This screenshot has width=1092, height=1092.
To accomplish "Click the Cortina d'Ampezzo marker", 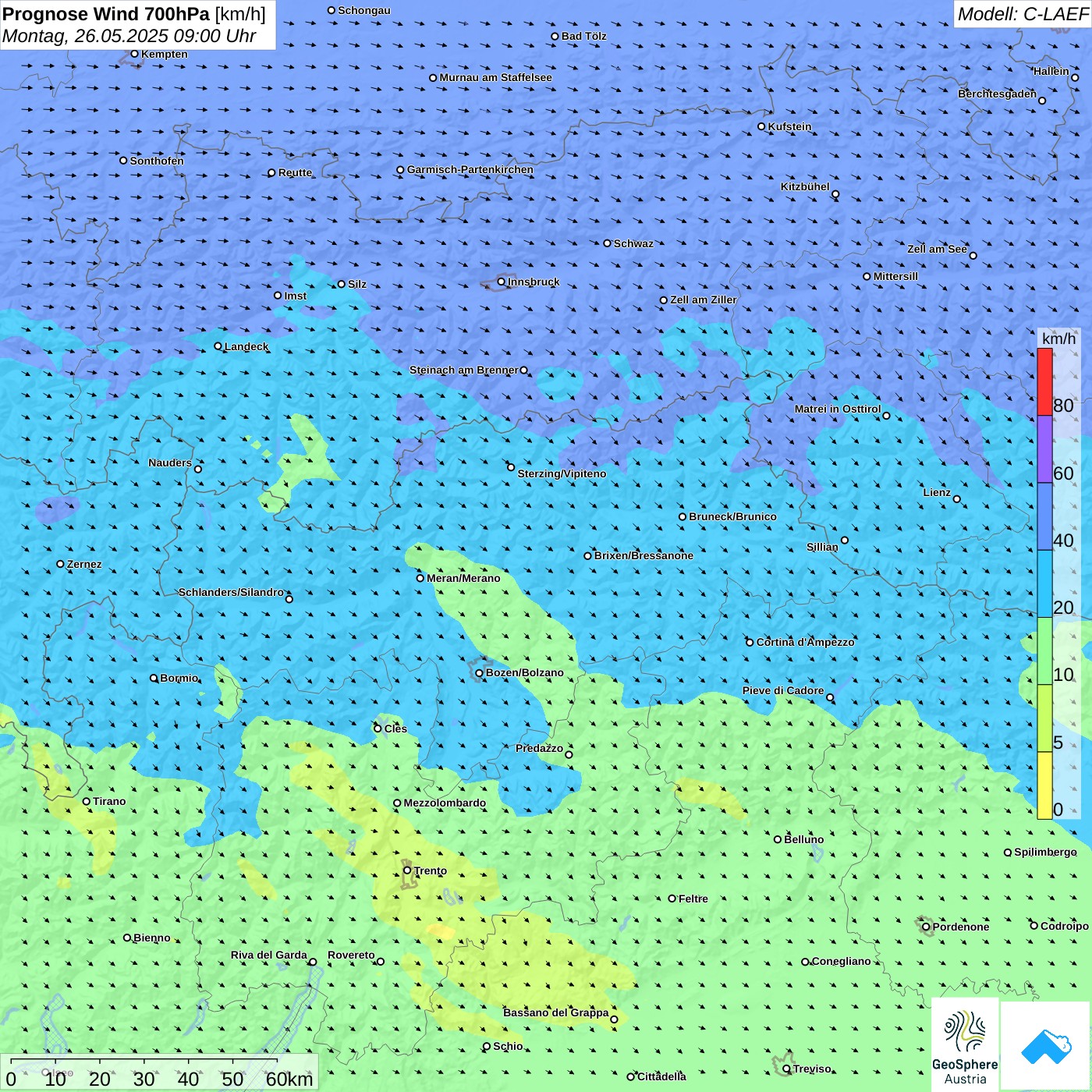I will tap(750, 643).
